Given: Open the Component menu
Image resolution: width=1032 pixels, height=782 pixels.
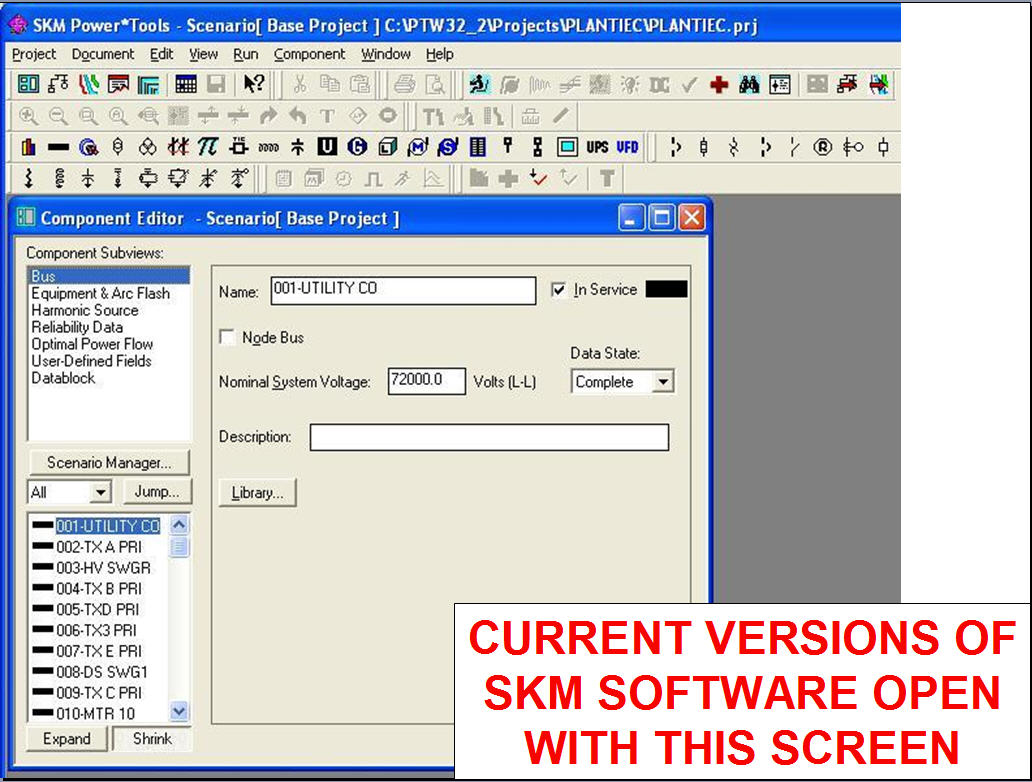Looking at the screenshot, I should point(309,54).
